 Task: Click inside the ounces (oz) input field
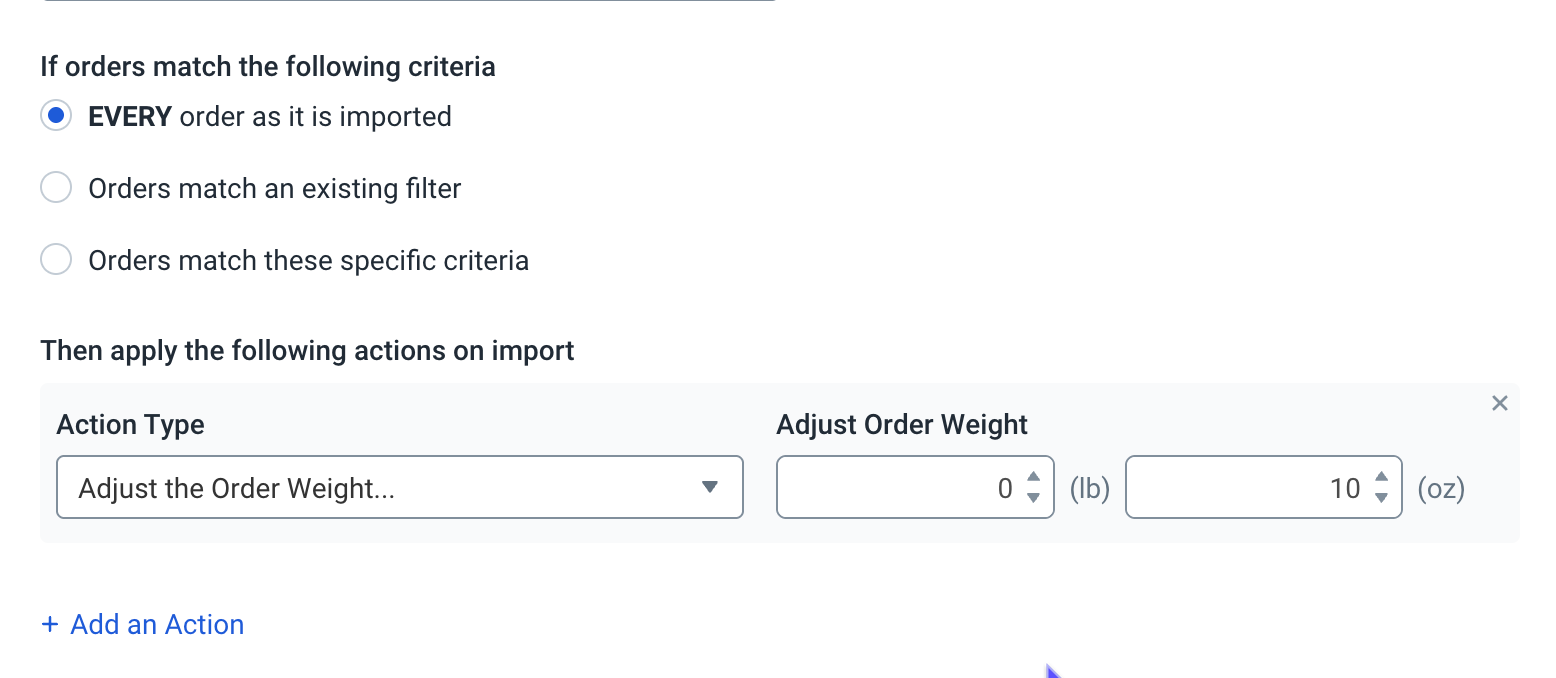coord(1250,487)
